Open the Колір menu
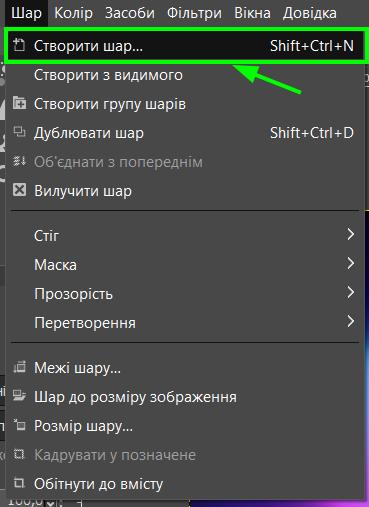 pyautogui.click(x=73, y=13)
